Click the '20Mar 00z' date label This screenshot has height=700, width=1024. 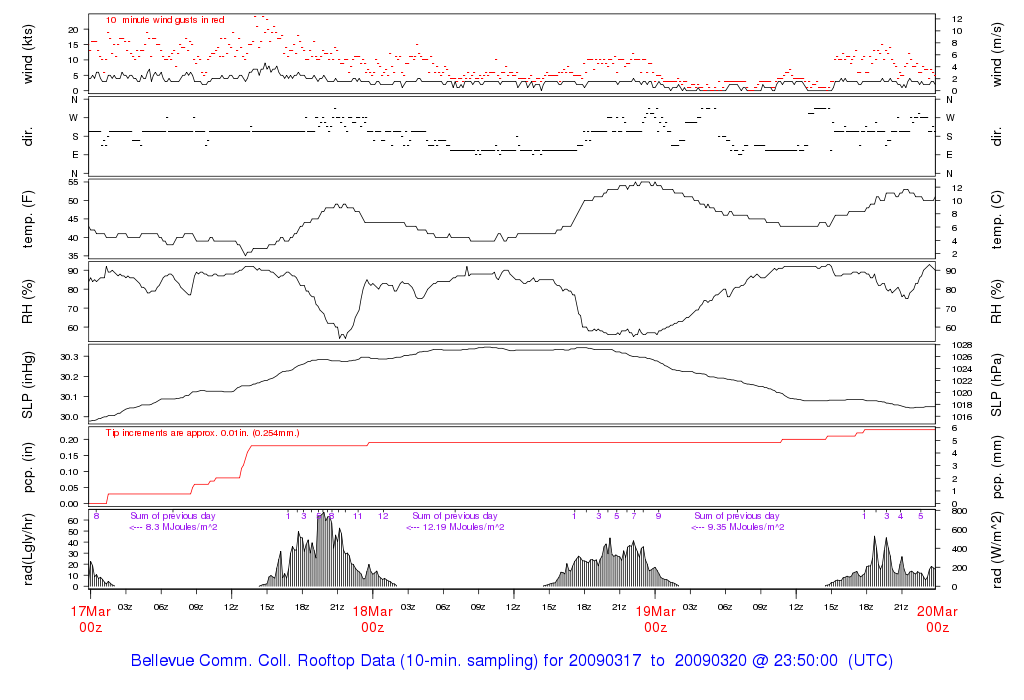[937, 619]
